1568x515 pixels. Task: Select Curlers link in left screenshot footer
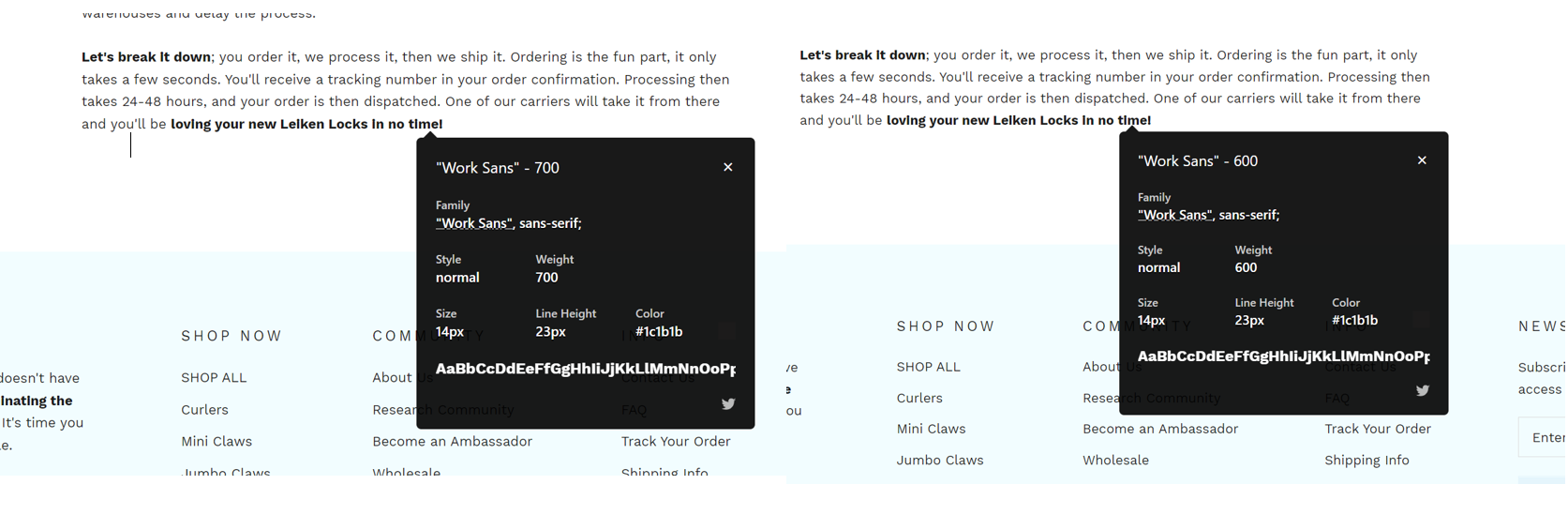(204, 410)
